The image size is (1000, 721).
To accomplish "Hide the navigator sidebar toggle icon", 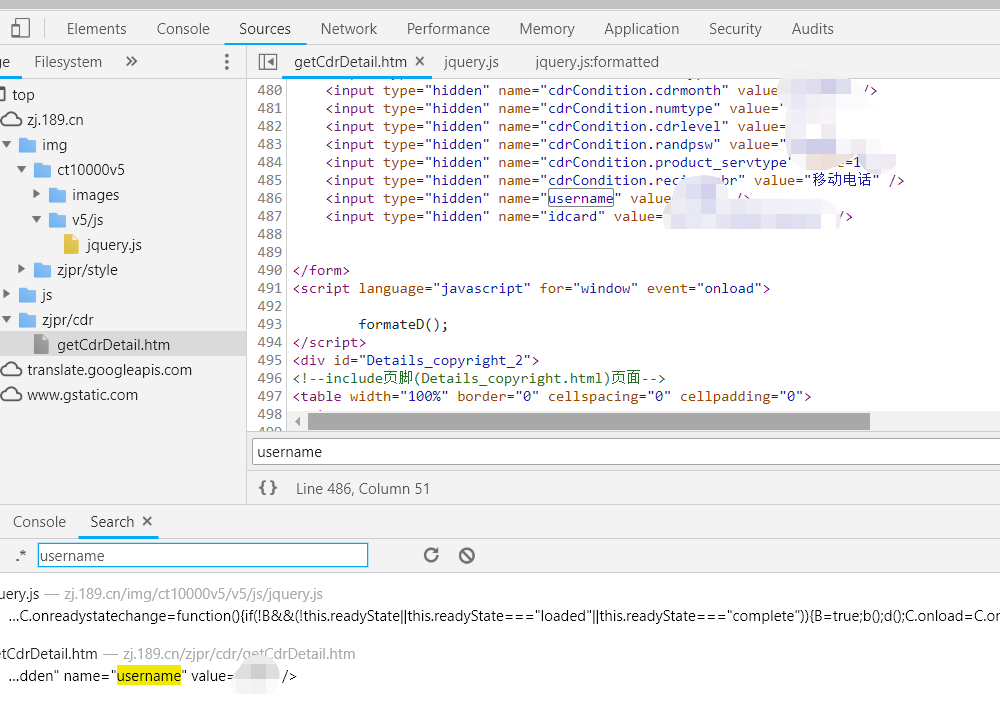I will (x=268, y=62).
